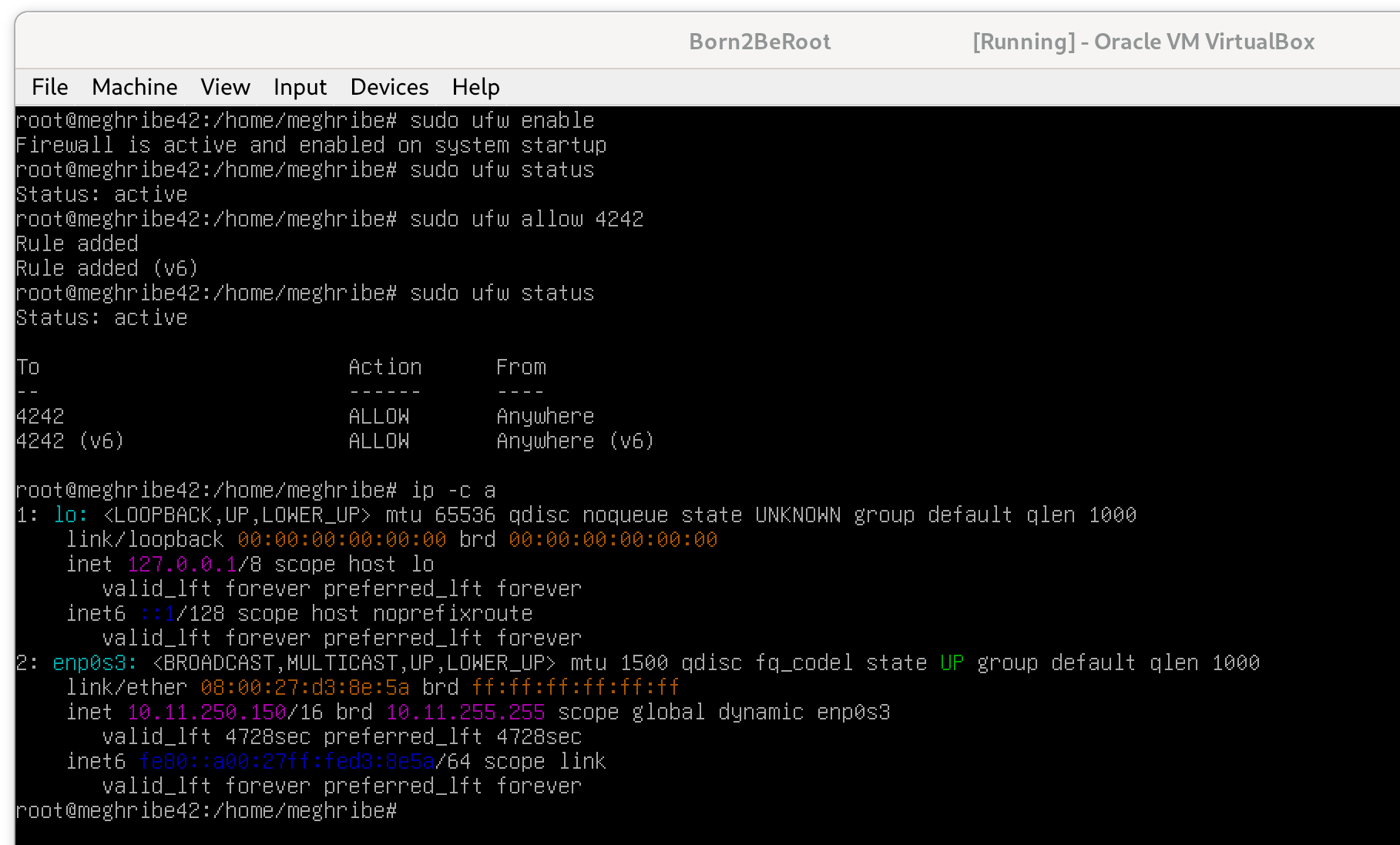This screenshot has height=845, width=1400.
Task: Click the IPv6 address fe80::a00:27ff:fed3:8e5a
Action: (287, 762)
